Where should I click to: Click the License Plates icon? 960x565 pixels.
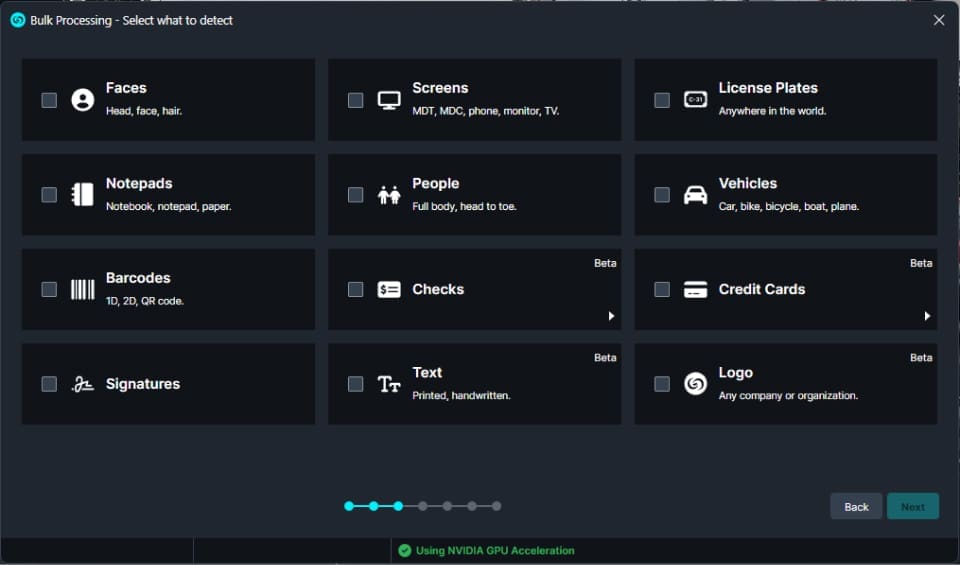coord(695,100)
